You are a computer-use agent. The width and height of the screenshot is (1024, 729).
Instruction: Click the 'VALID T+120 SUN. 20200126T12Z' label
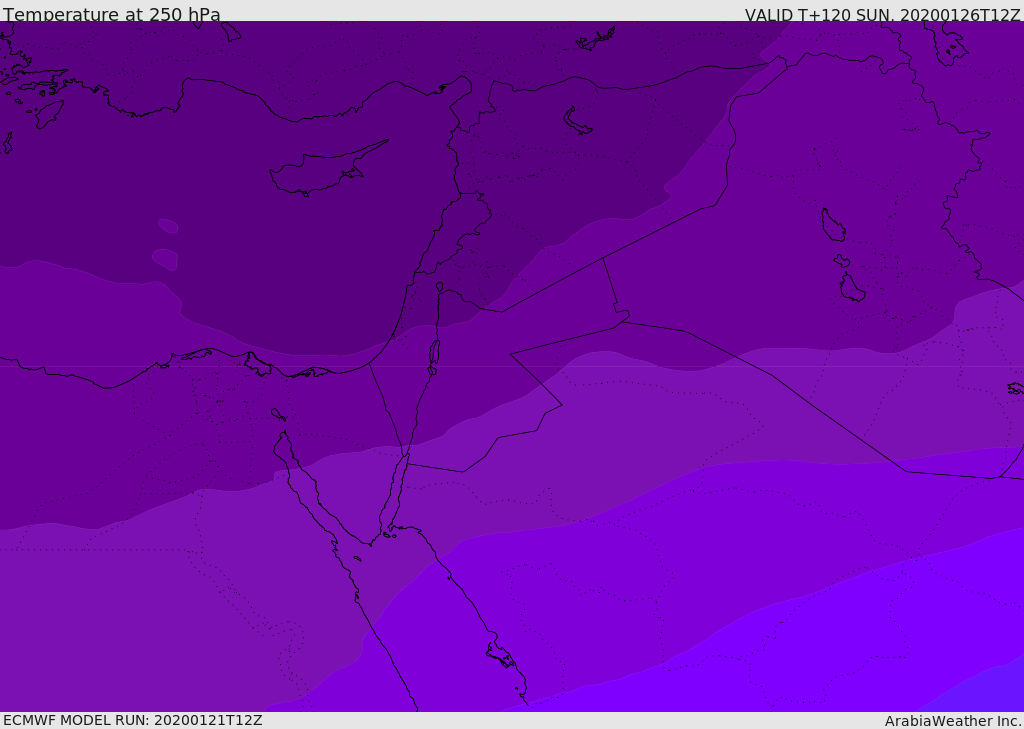point(882,15)
